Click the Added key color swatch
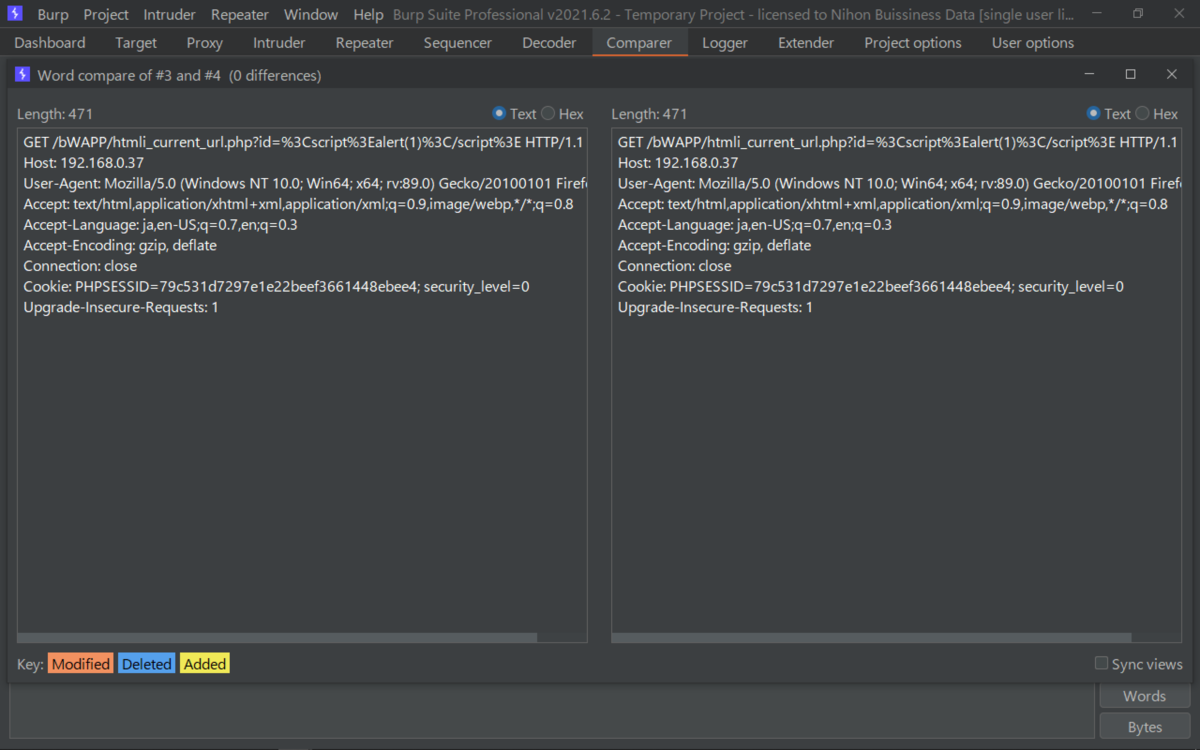This screenshot has width=1200, height=750. (x=205, y=664)
